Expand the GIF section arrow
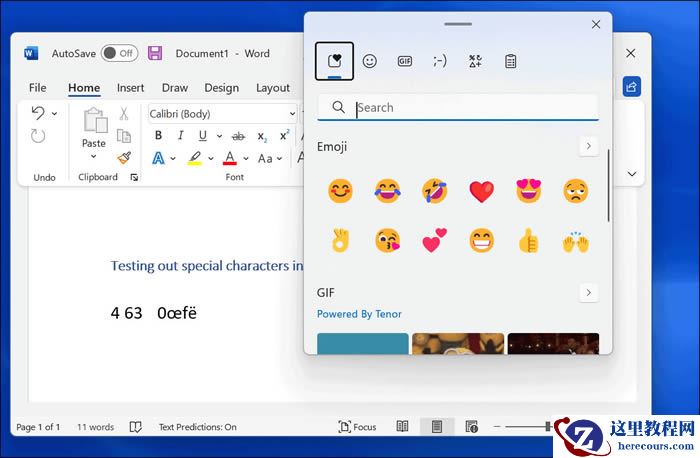This screenshot has height=458, width=700. pos(588,293)
